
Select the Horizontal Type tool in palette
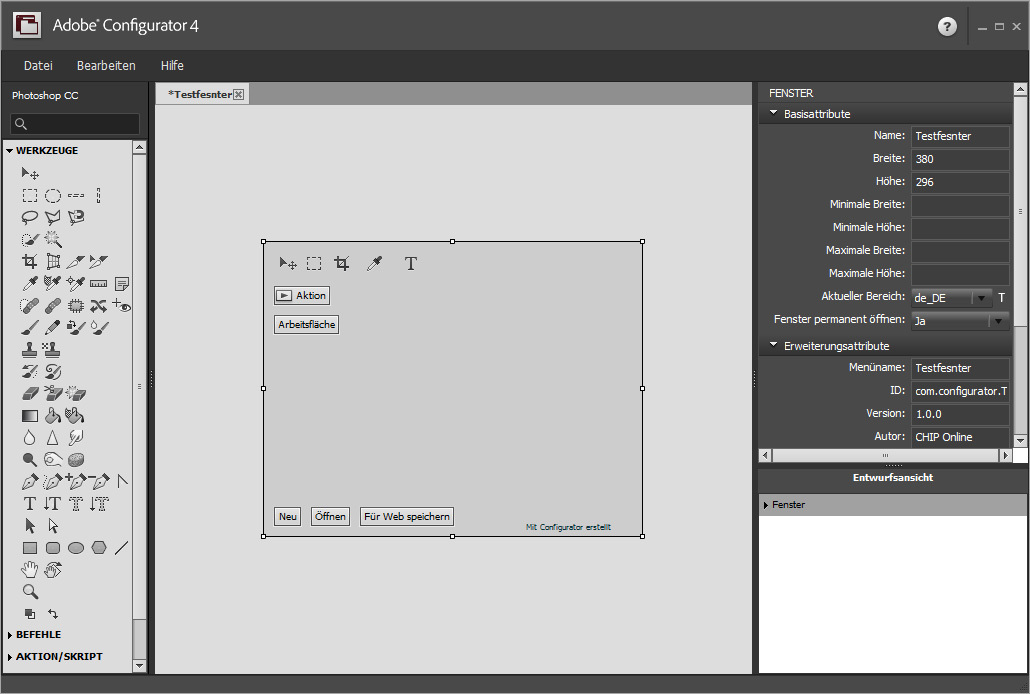click(30, 503)
